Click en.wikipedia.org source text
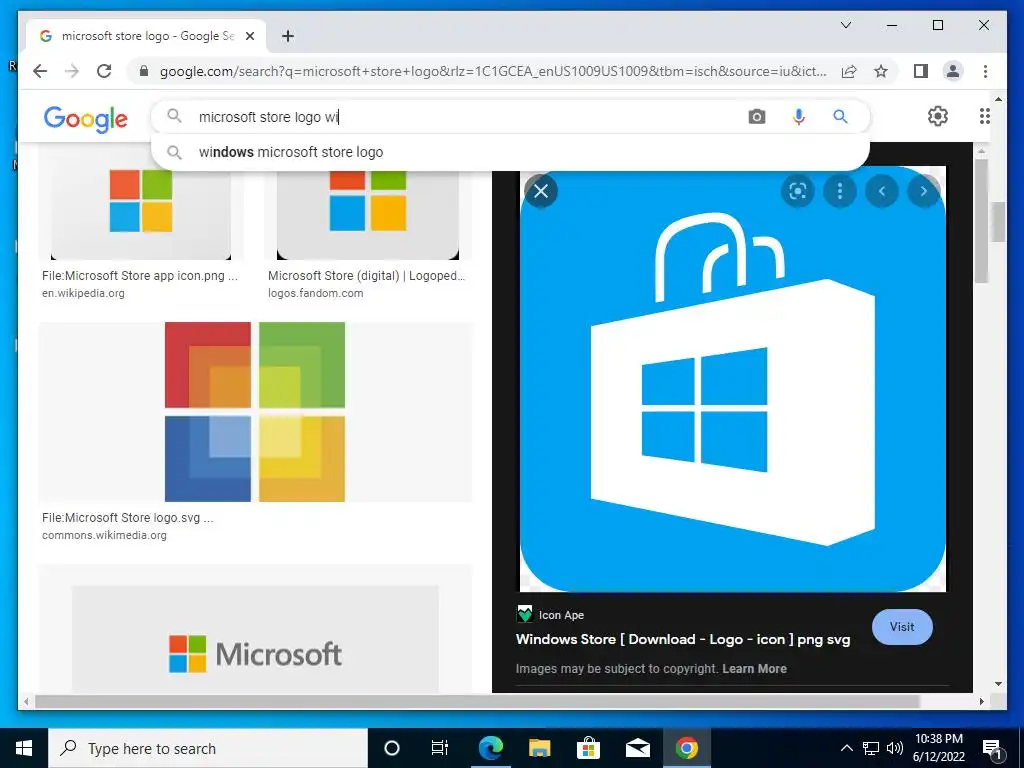The width and height of the screenshot is (1024, 768). (x=83, y=293)
